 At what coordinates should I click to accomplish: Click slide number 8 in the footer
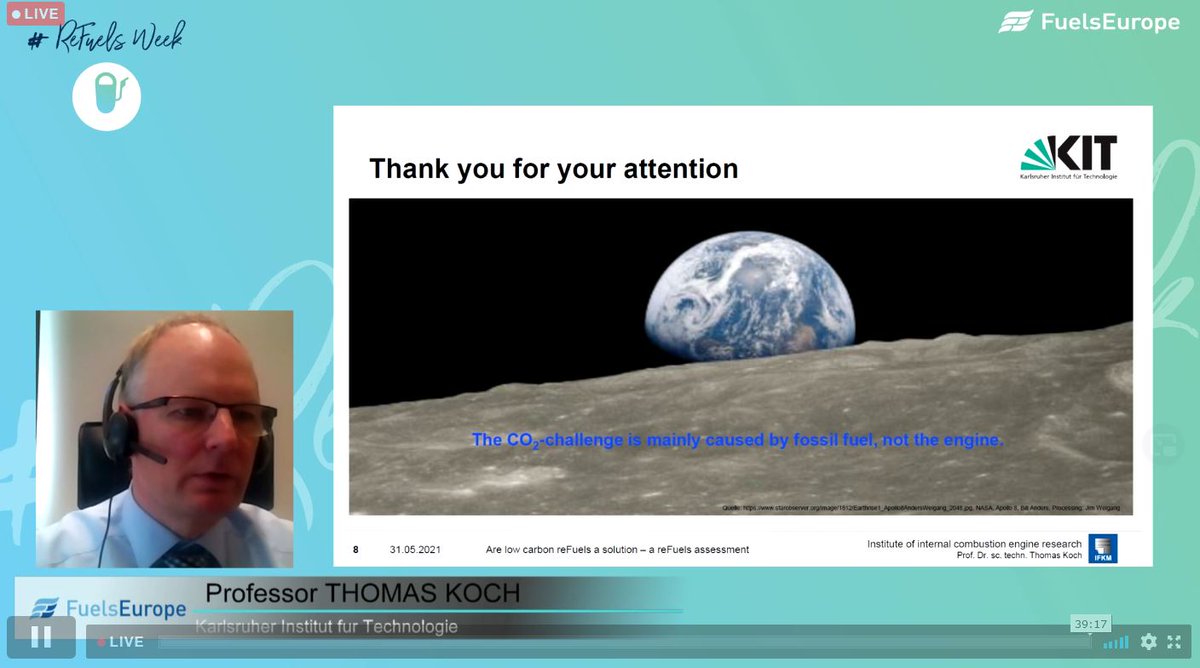(356, 550)
